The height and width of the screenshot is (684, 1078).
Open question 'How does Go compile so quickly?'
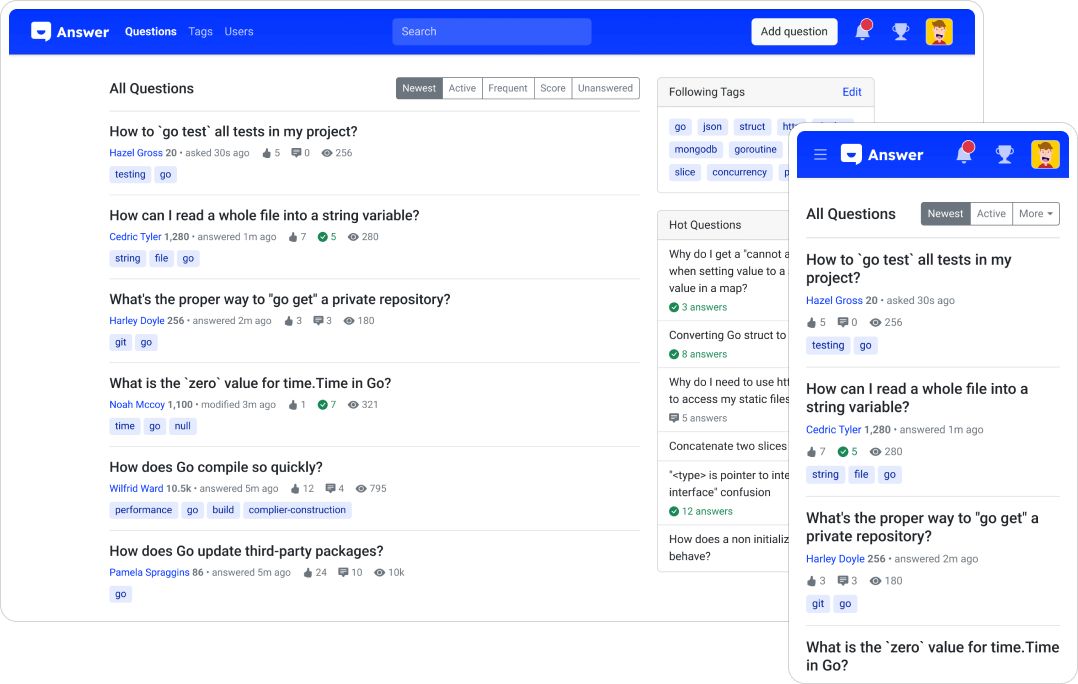coord(216,467)
